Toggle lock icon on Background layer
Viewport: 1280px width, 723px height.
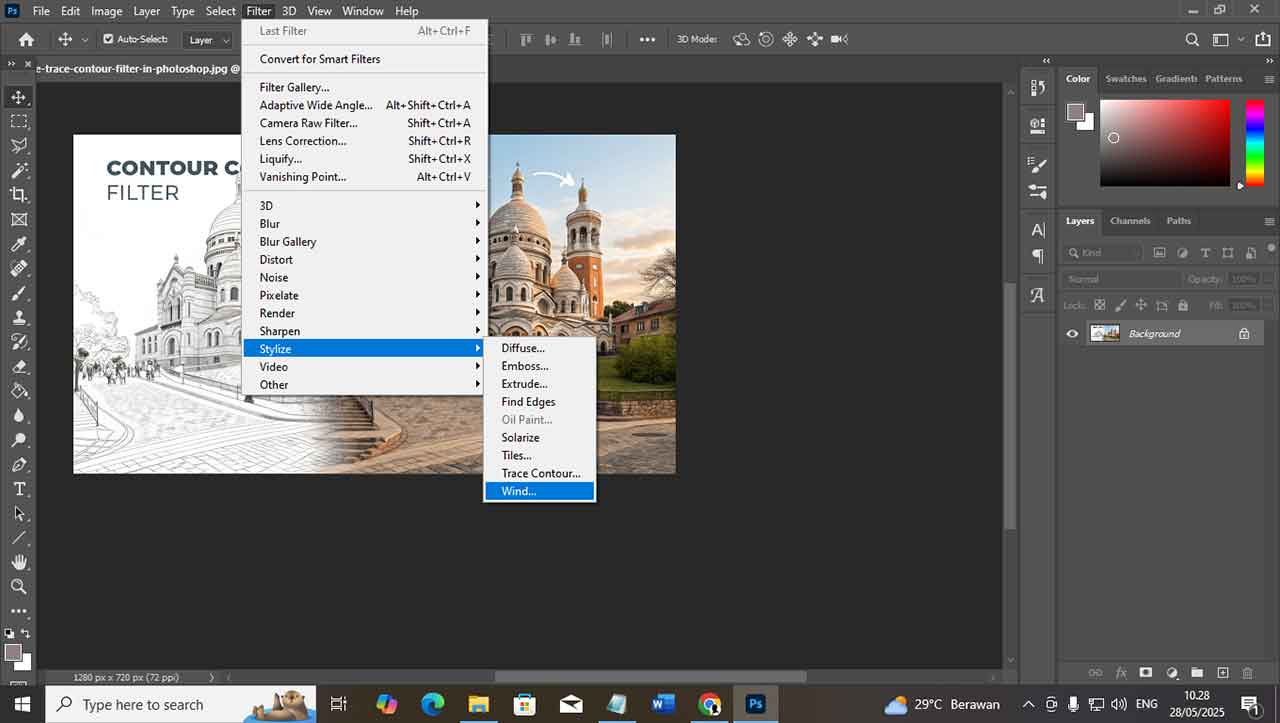[1244, 334]
